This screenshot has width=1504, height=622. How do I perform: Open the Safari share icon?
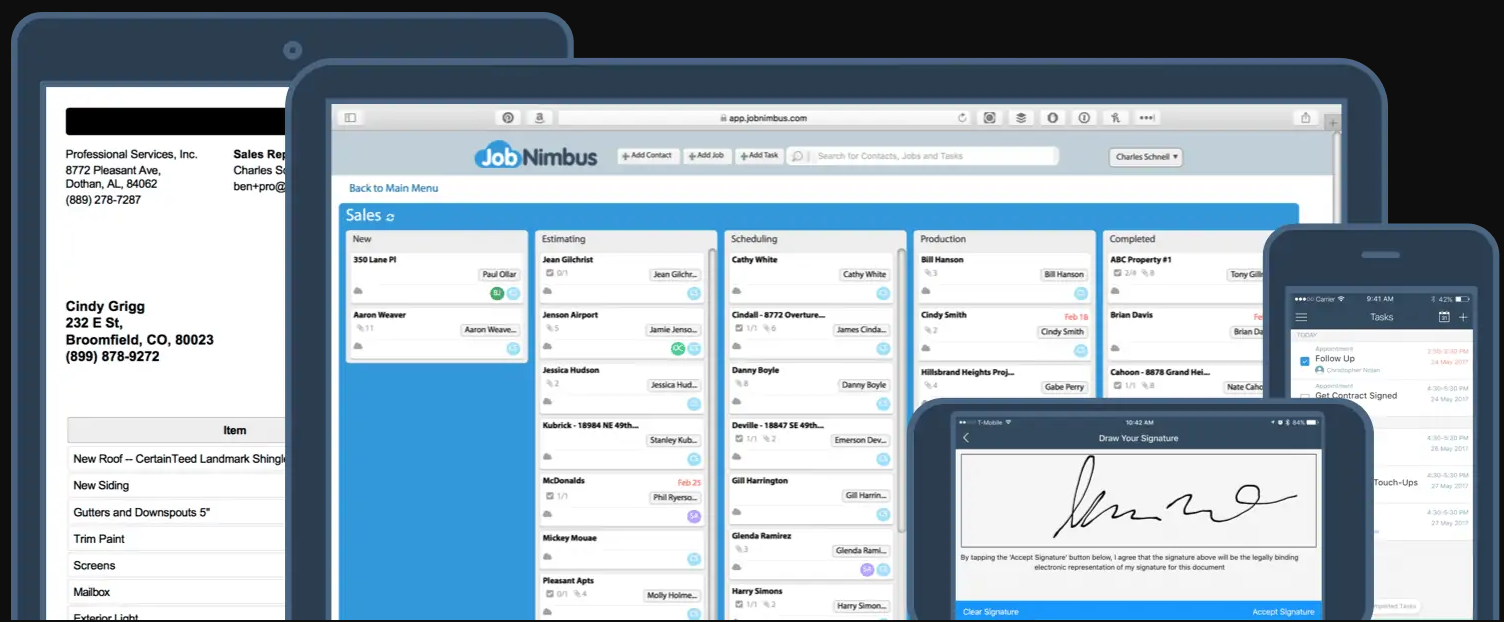[x=1305, y=118]
